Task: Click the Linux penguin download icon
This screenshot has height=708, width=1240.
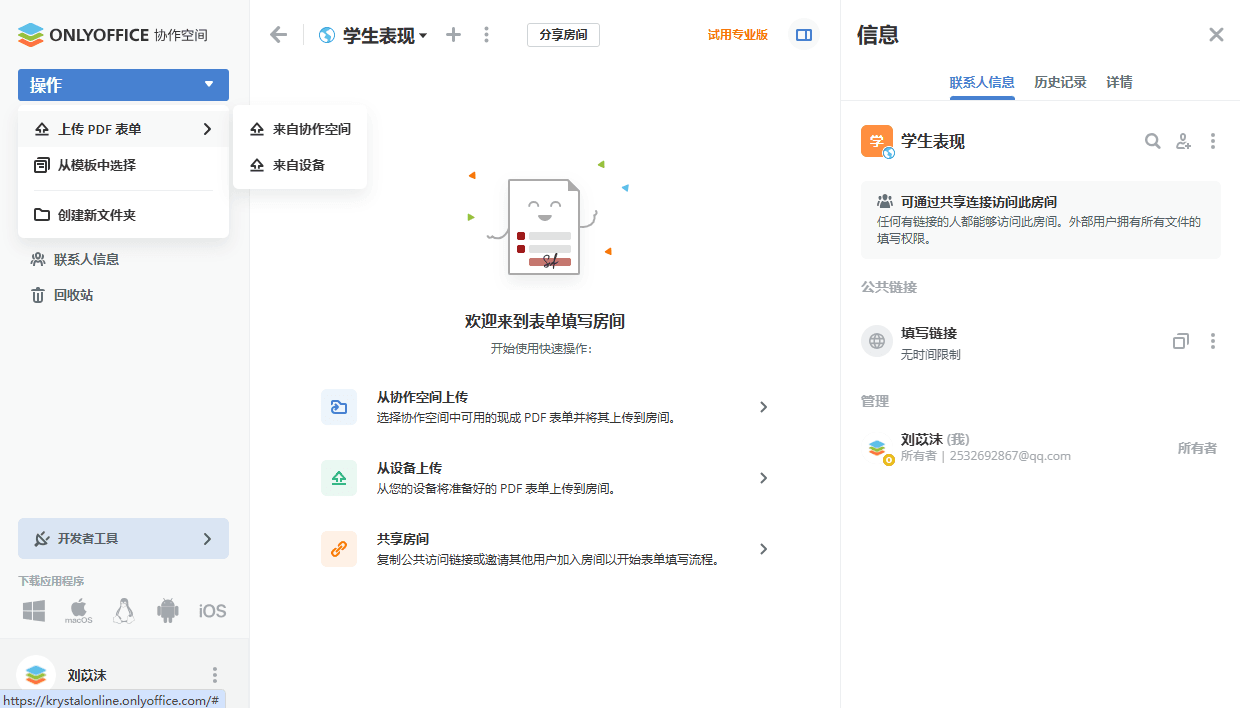Action: click(x=124, y=611)
